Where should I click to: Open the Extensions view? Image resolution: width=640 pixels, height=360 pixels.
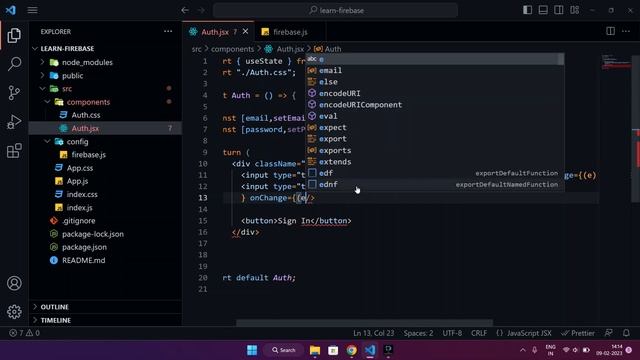(x=14, y=151)
